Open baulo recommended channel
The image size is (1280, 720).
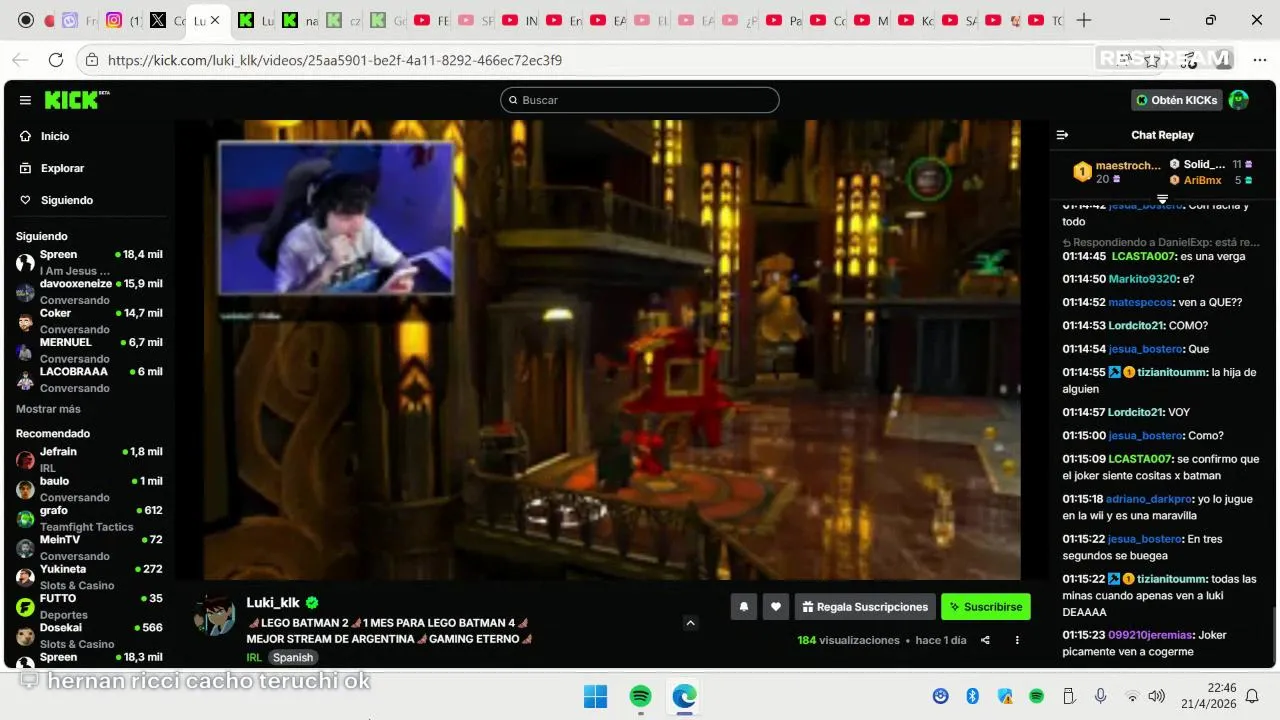point(88,488)
